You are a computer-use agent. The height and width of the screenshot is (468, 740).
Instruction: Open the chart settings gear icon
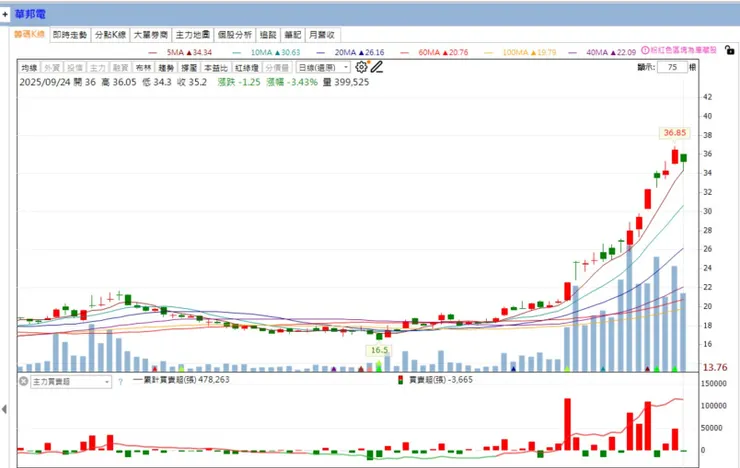click(x=361, y=67)
